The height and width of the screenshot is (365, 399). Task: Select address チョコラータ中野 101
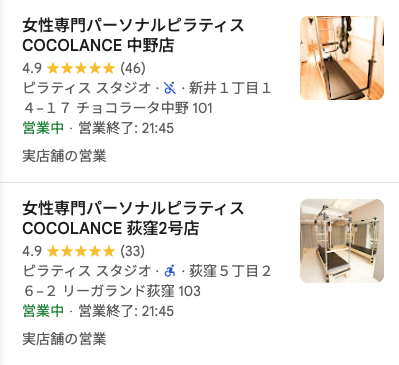pyautogui.click(x=145, y=108)
